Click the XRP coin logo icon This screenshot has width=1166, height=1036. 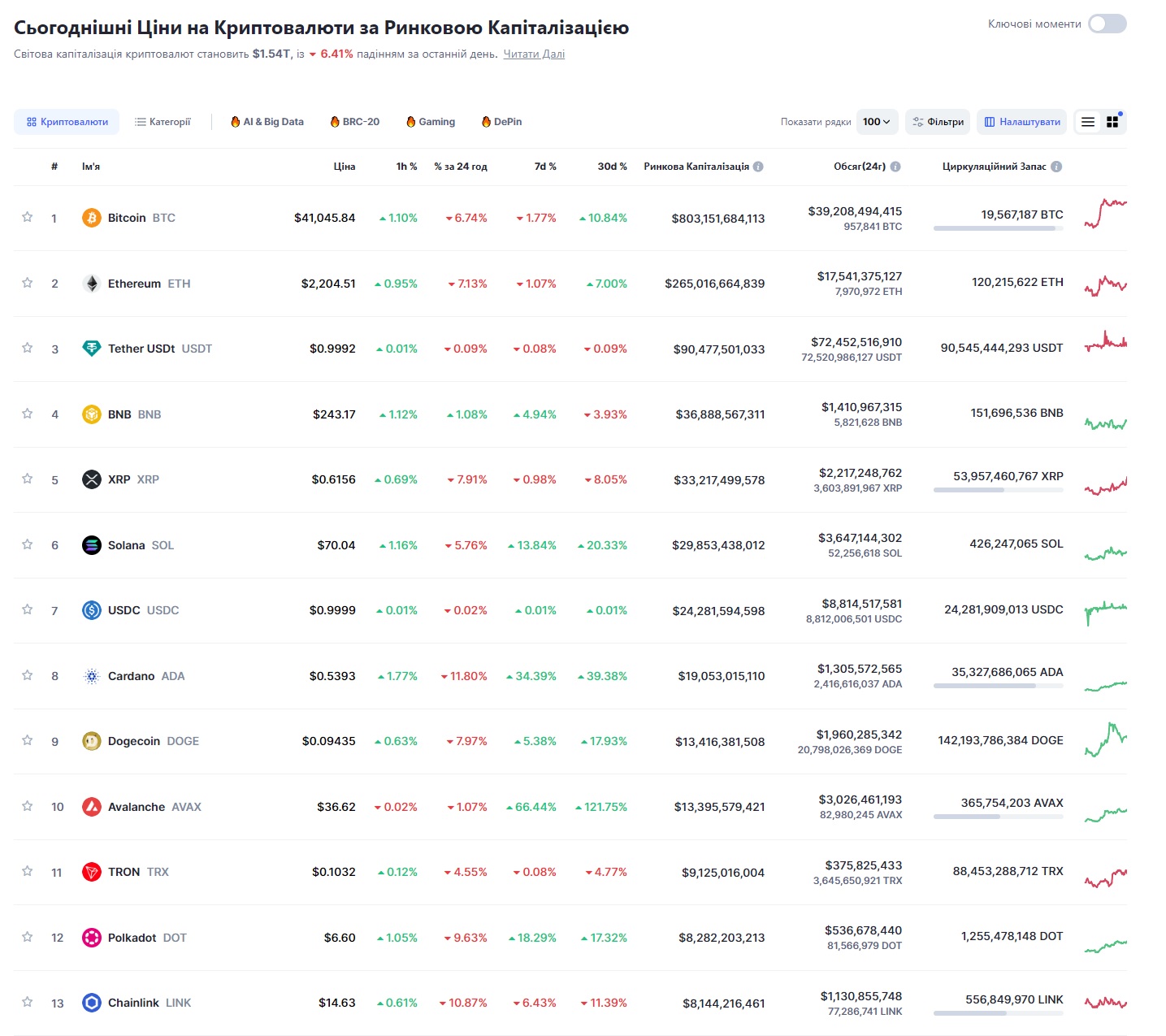pyautogui.click(x=92, y=479)
